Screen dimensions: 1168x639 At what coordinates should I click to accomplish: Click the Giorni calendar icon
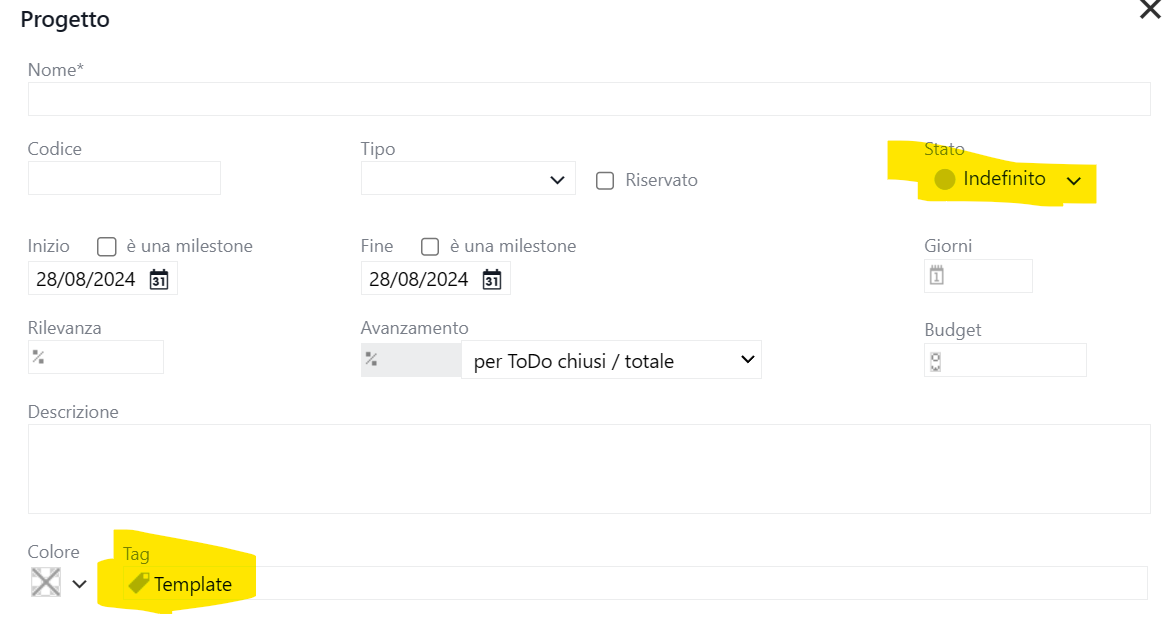[x=937, y=276]
